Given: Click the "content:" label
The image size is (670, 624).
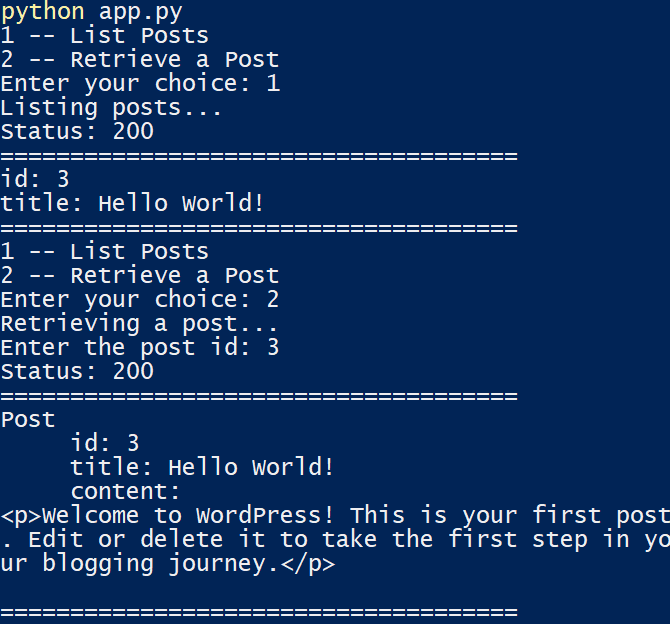Looking at the screenshot, I should pyautogui.click(x=125, y=491).
